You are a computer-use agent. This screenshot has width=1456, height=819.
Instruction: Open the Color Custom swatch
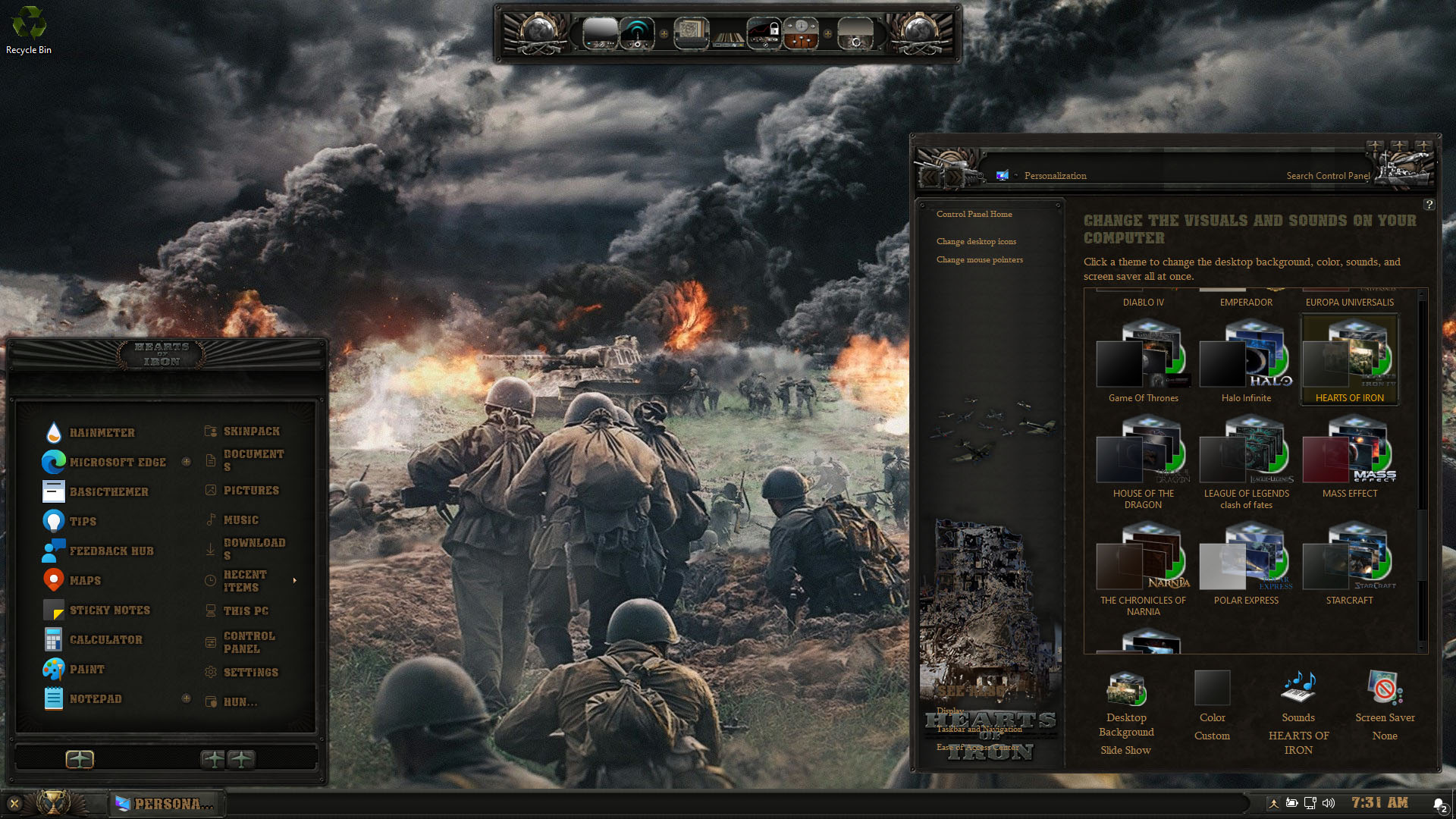(1212, 689)
